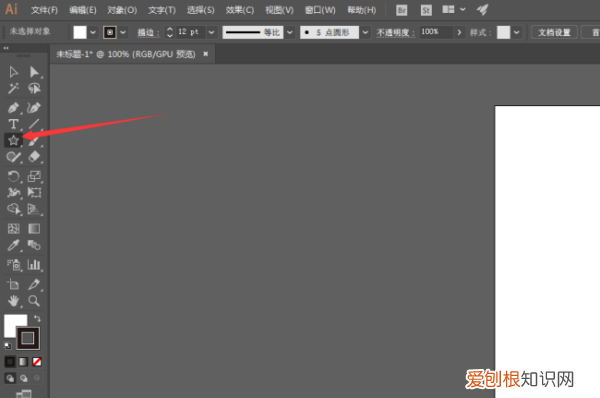Switch to 未标题-1* document tab
Image resolution: width=600 pixels, height=398 pixels.
click(x=126, y=54)
